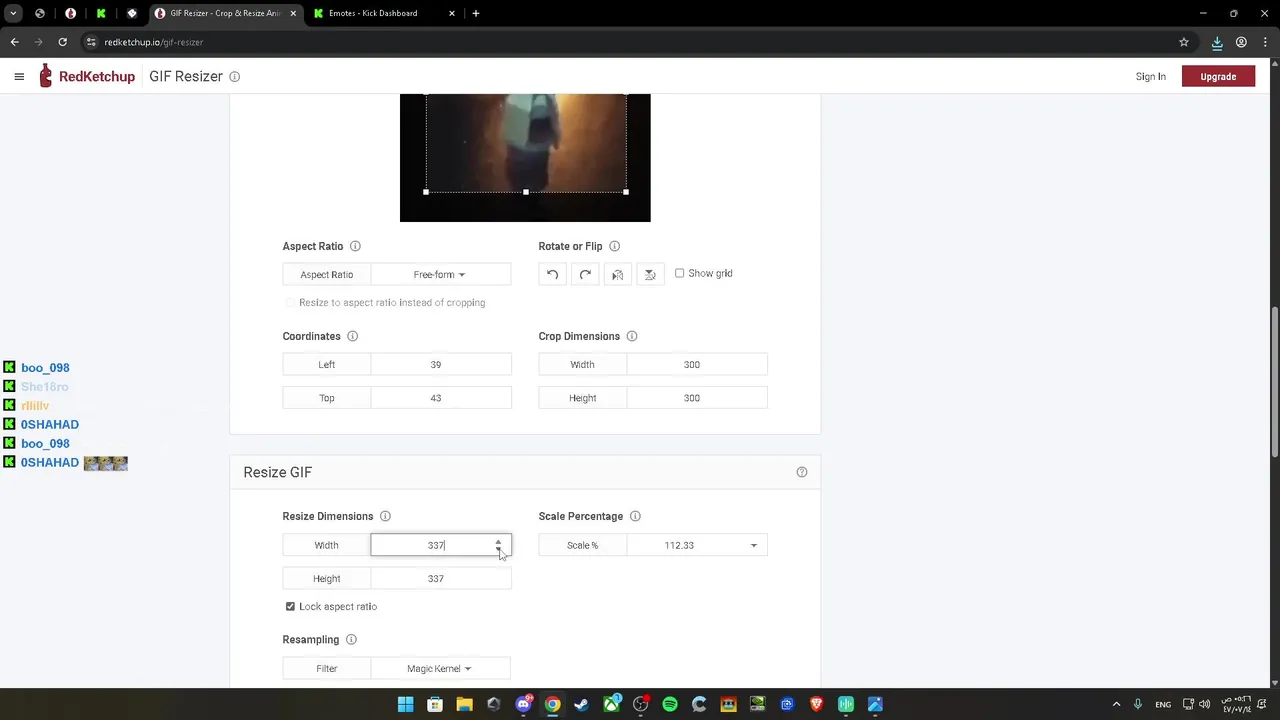
Task: Open Resize Dimensions info tooltip
Action: point(385,516)
